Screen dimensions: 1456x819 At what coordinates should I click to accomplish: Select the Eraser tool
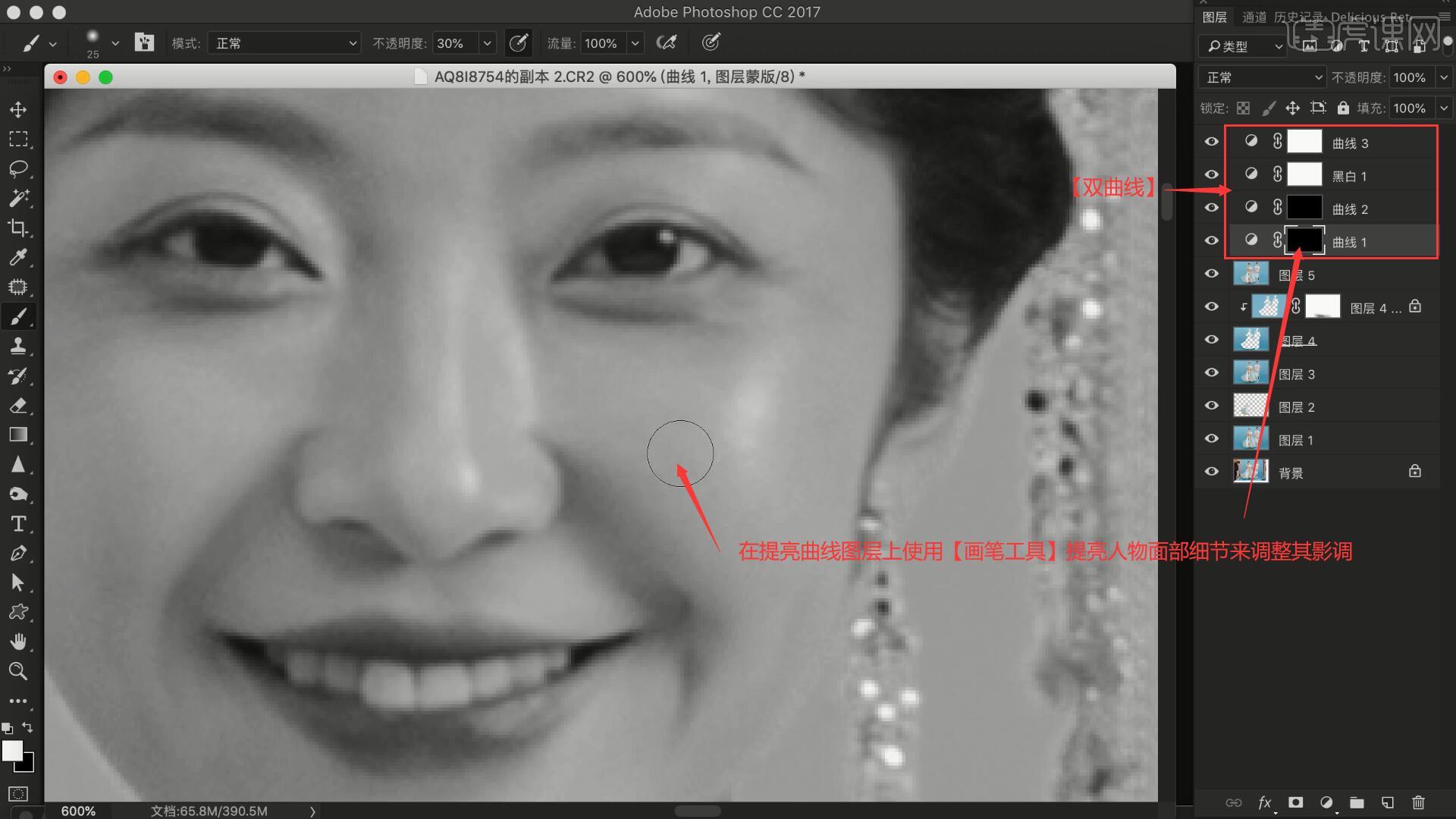click(18, 406)
